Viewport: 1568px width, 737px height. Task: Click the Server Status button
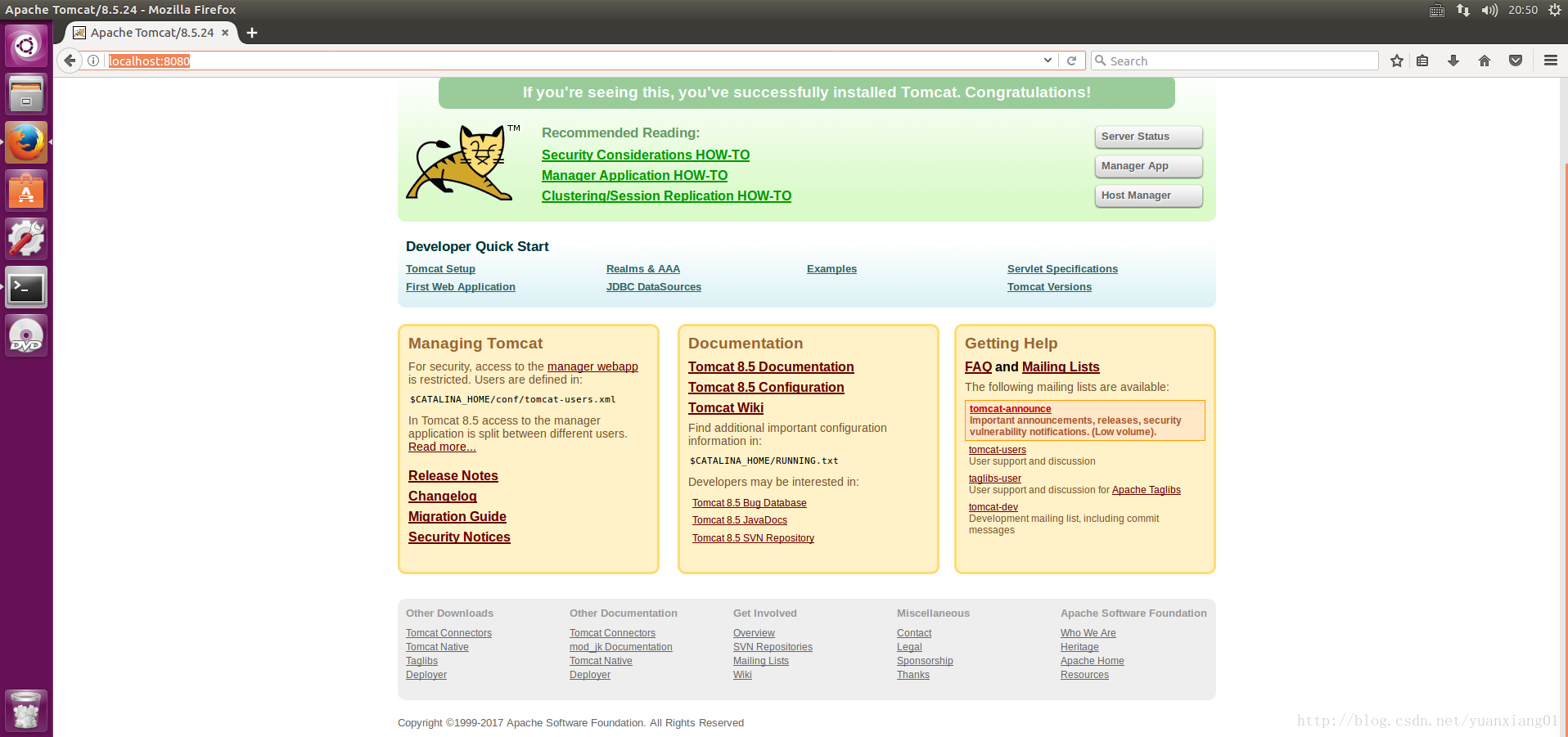(x=1148, y=137)
